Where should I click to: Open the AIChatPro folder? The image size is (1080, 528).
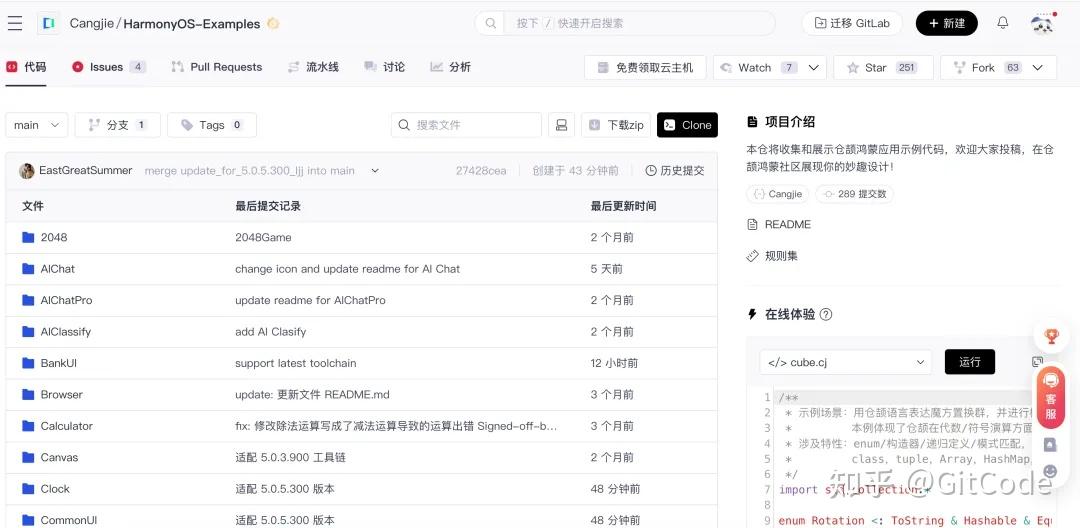pyautogui.click(x=66, y=300)
